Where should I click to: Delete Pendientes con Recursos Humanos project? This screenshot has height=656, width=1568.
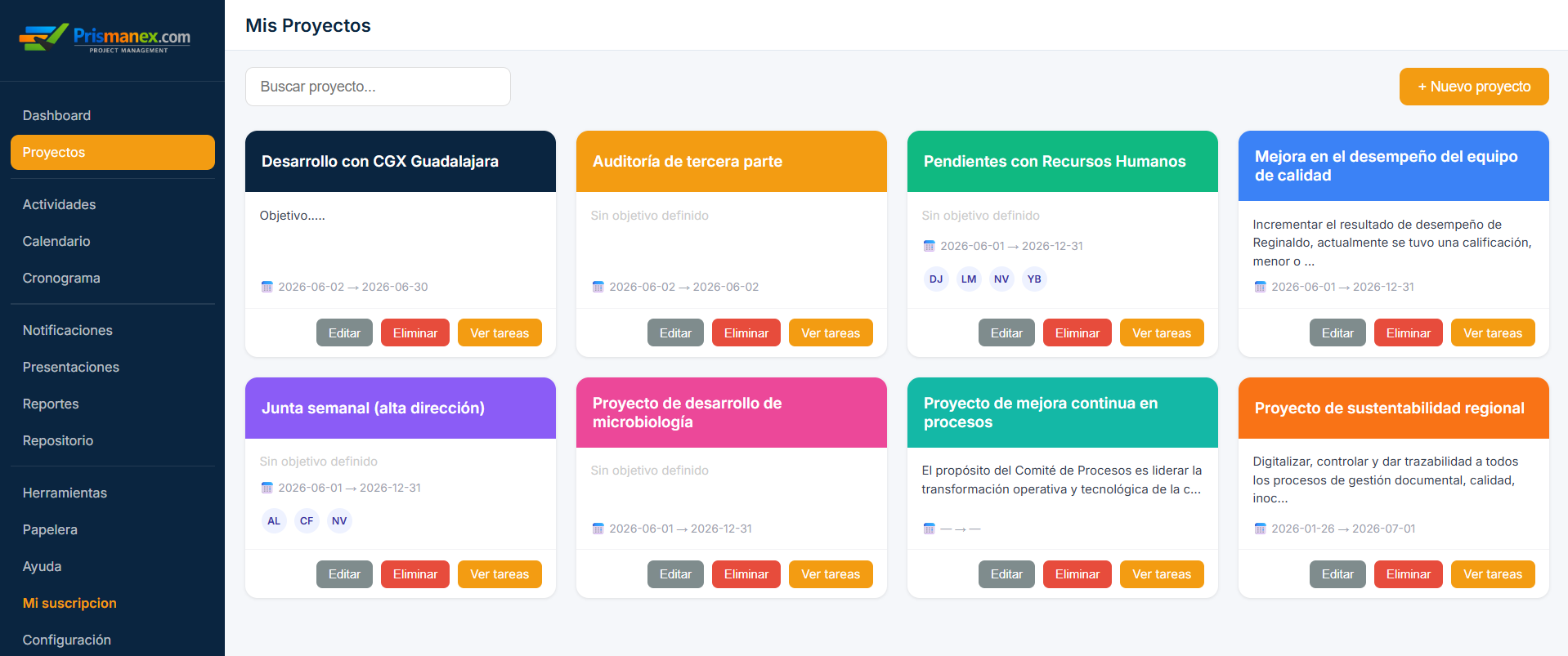click(1077, 332)
